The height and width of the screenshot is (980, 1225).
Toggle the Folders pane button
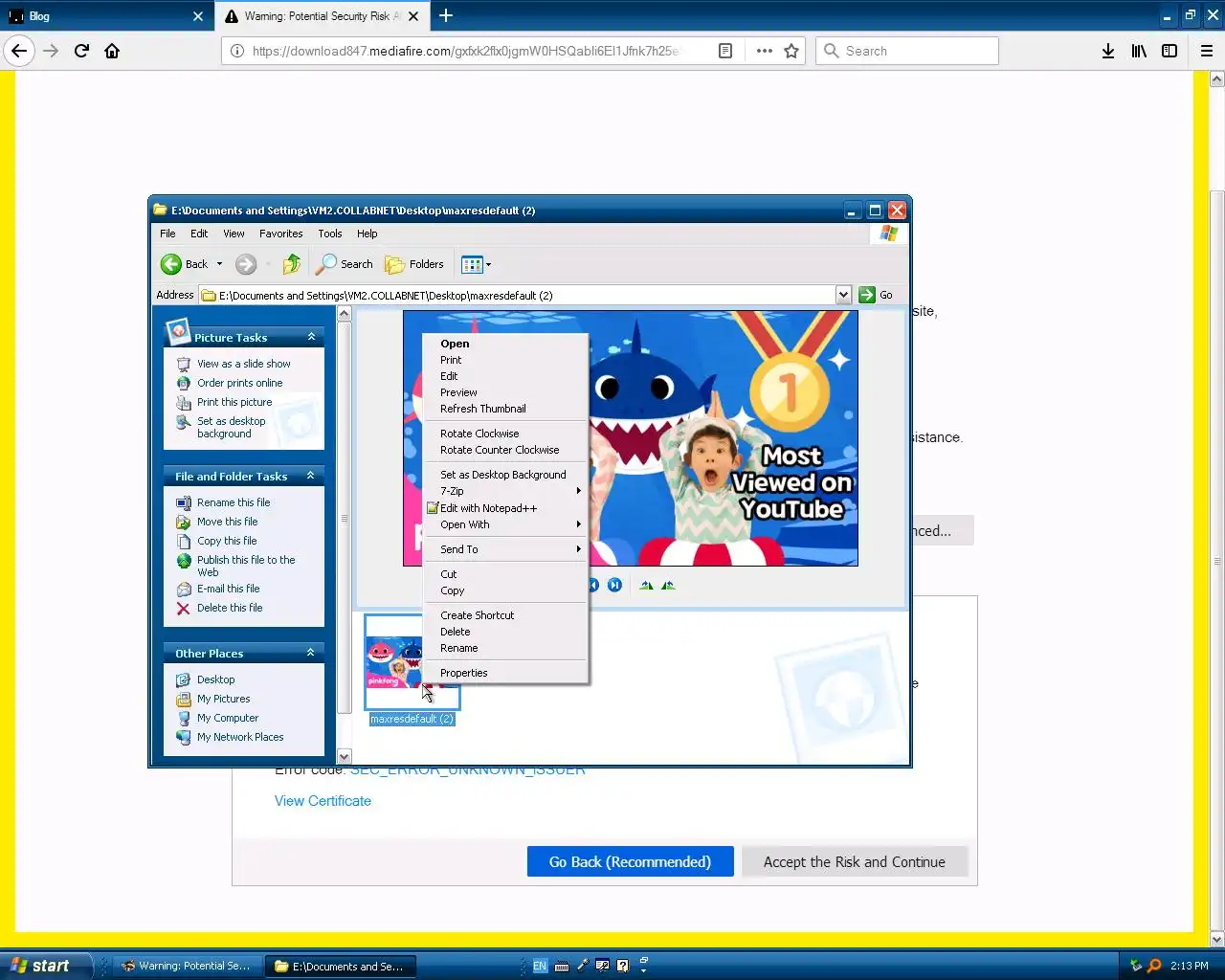414,264
